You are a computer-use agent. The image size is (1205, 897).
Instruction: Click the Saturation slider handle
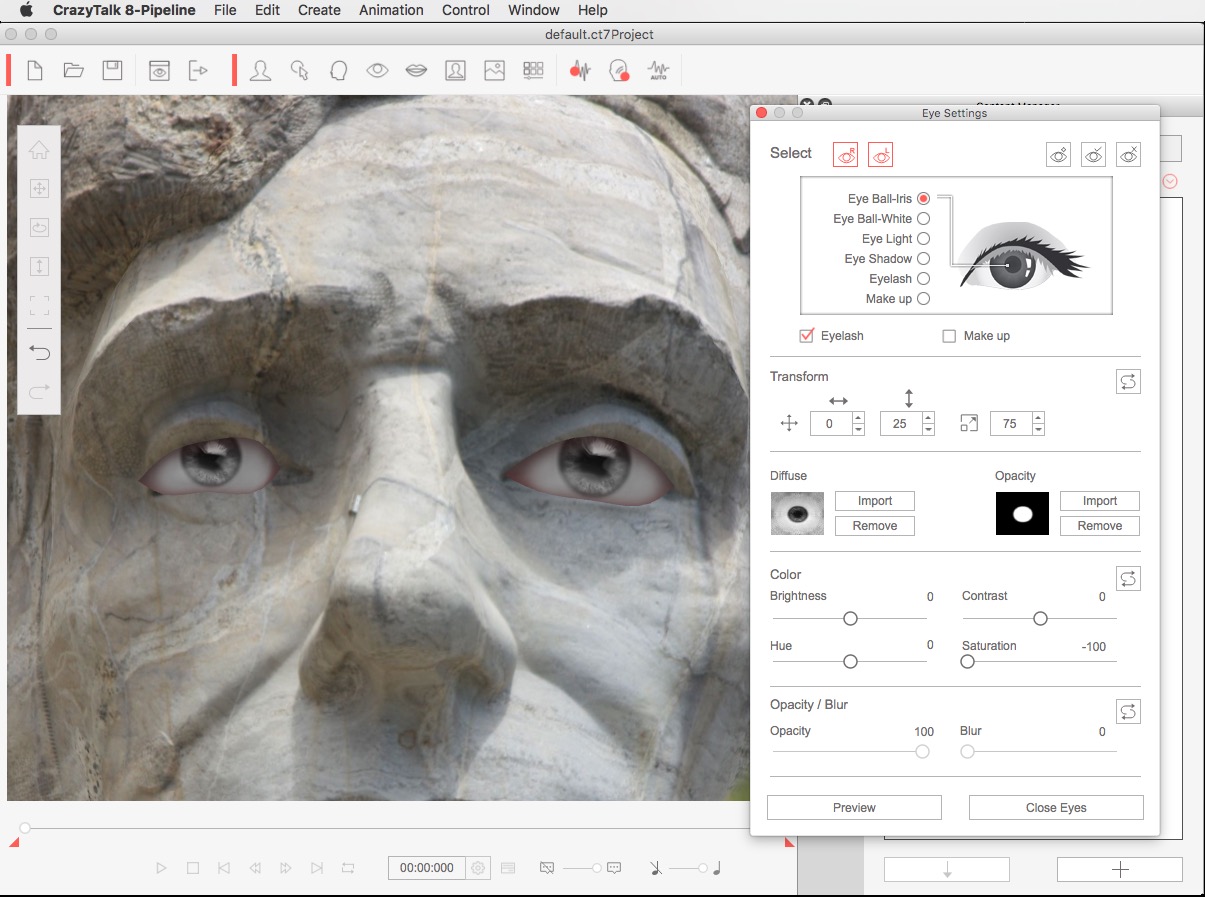(x=967, y=662)
